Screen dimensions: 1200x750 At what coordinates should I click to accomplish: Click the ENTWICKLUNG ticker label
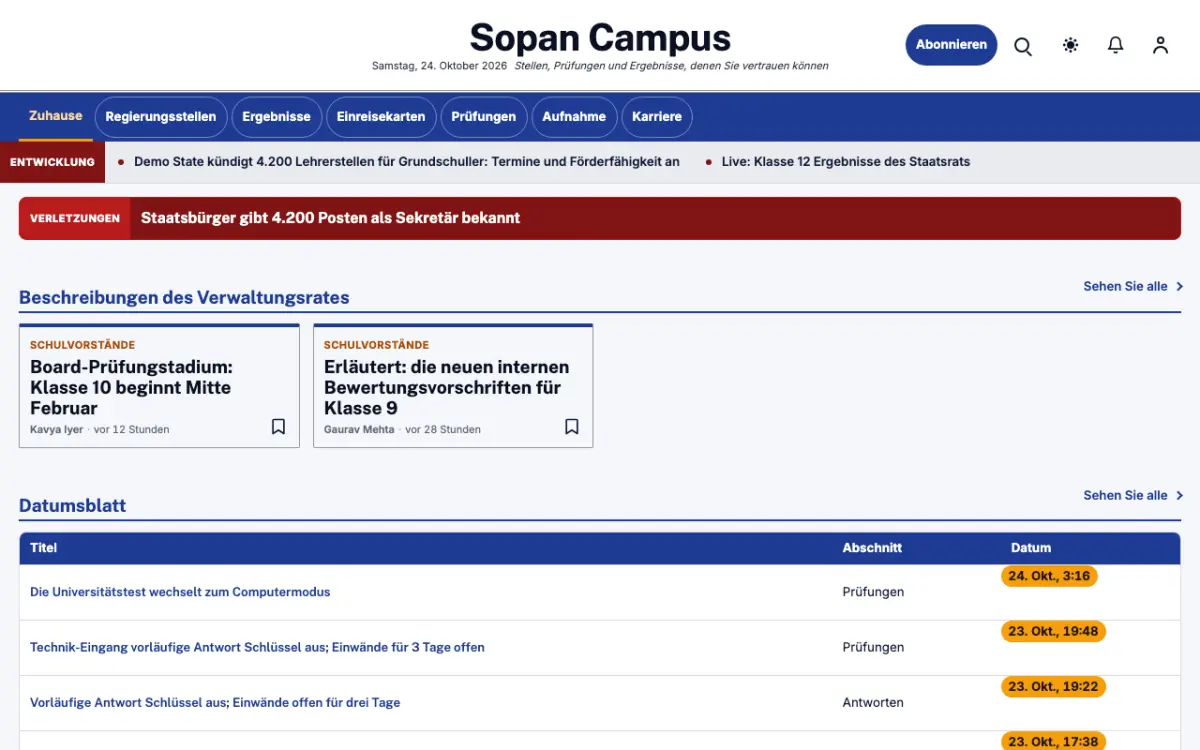pos(52,162)
